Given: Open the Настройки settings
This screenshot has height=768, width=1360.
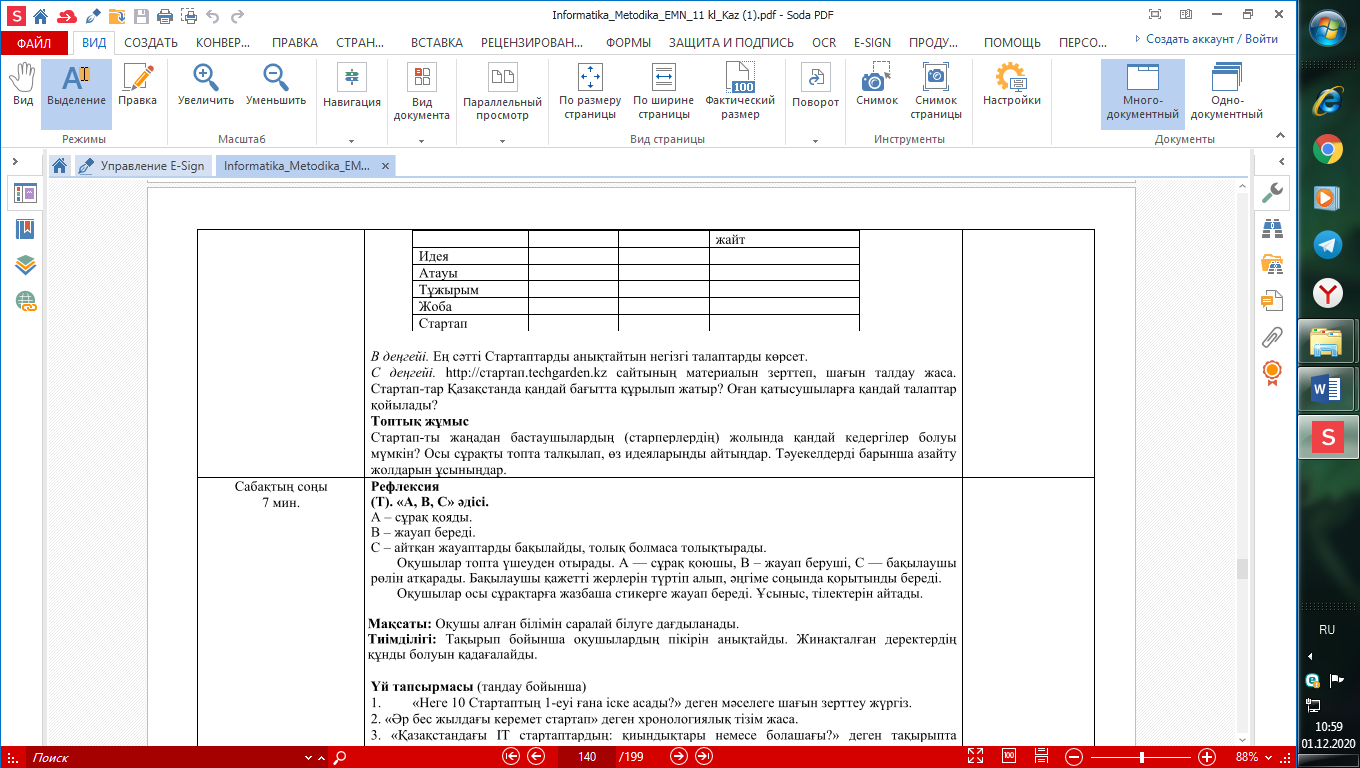Looking at the screenshot, I should pos(1012,86).
